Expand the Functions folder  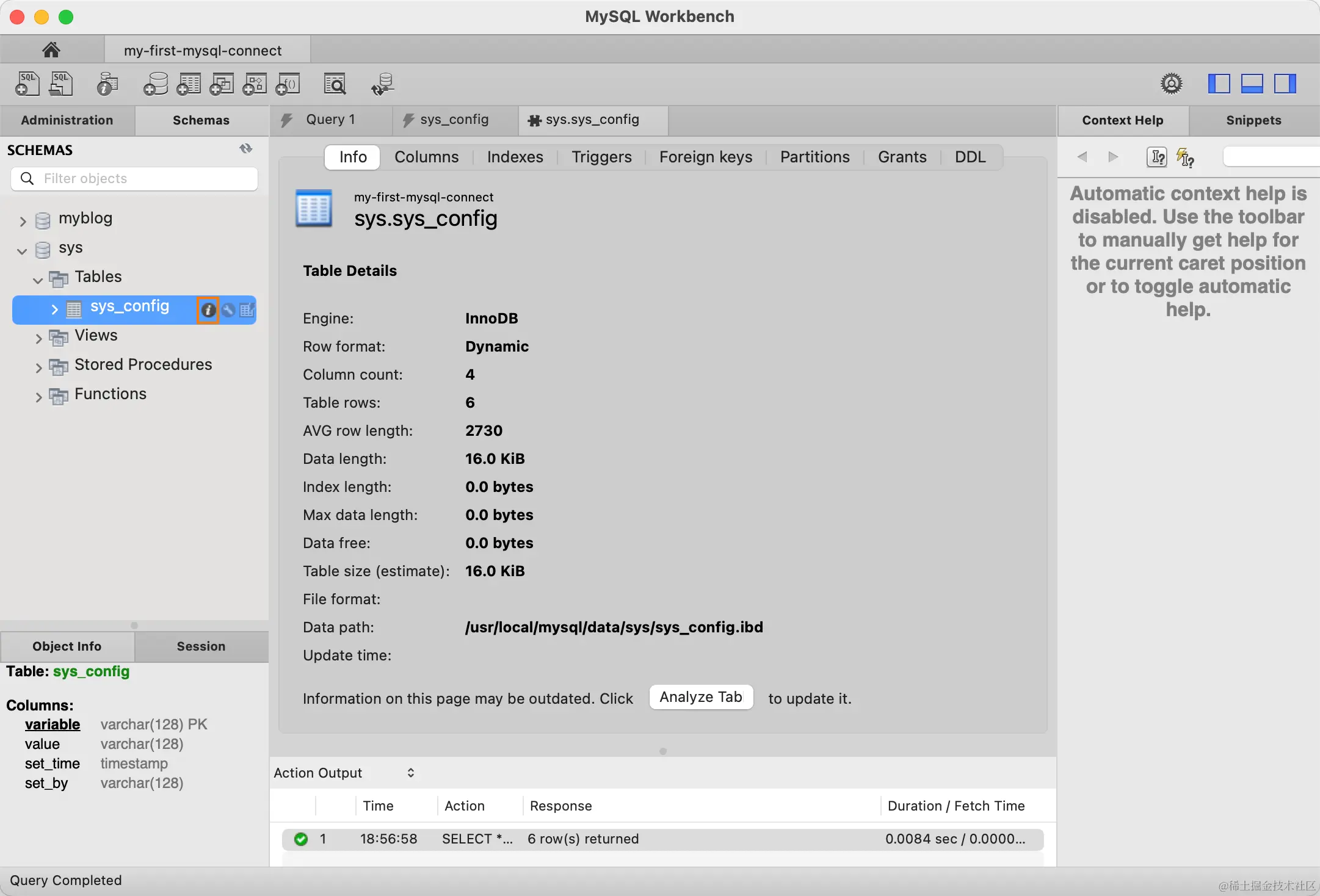click(38, 397)
